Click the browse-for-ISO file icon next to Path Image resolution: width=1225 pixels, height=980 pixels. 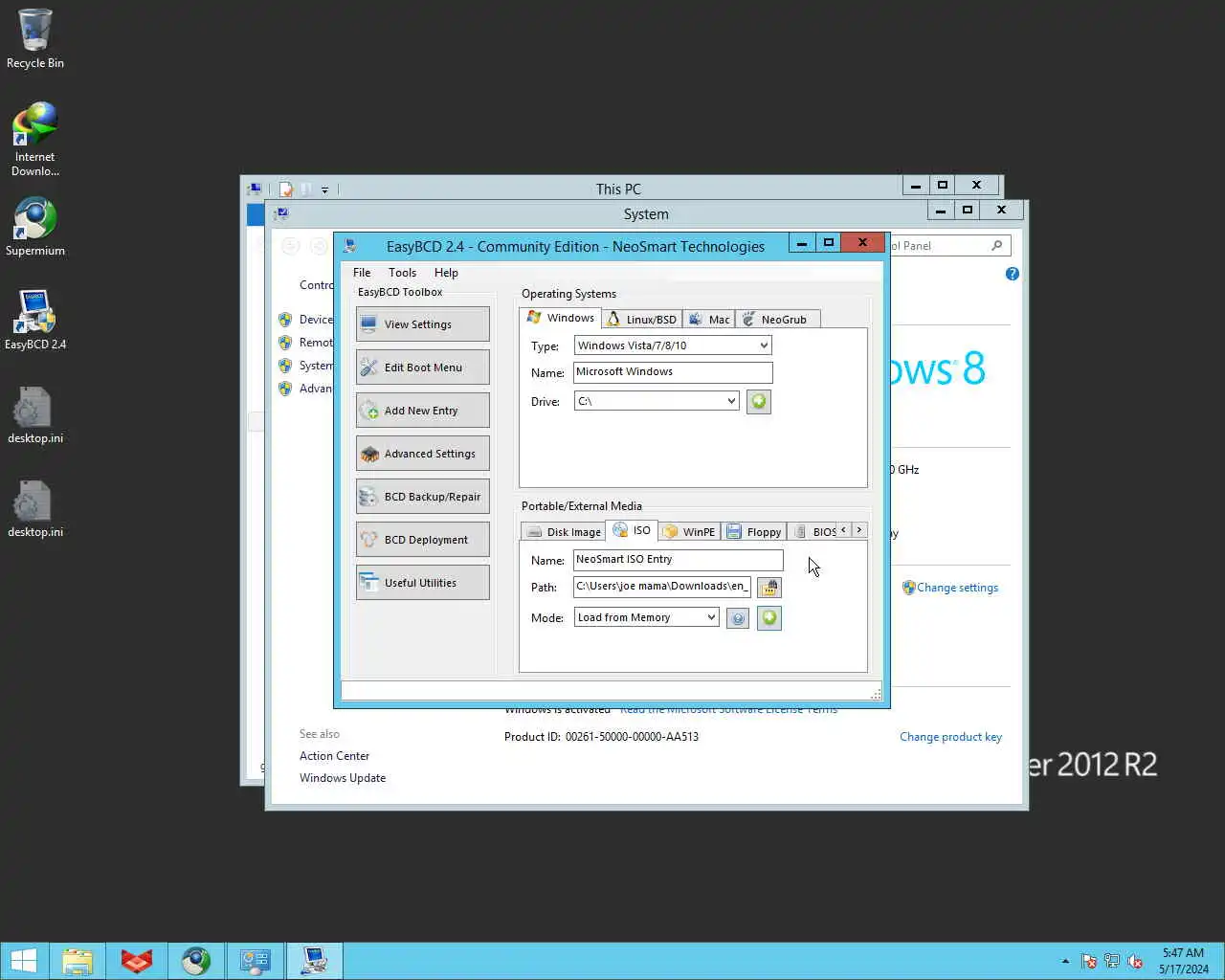click(769, 588)
